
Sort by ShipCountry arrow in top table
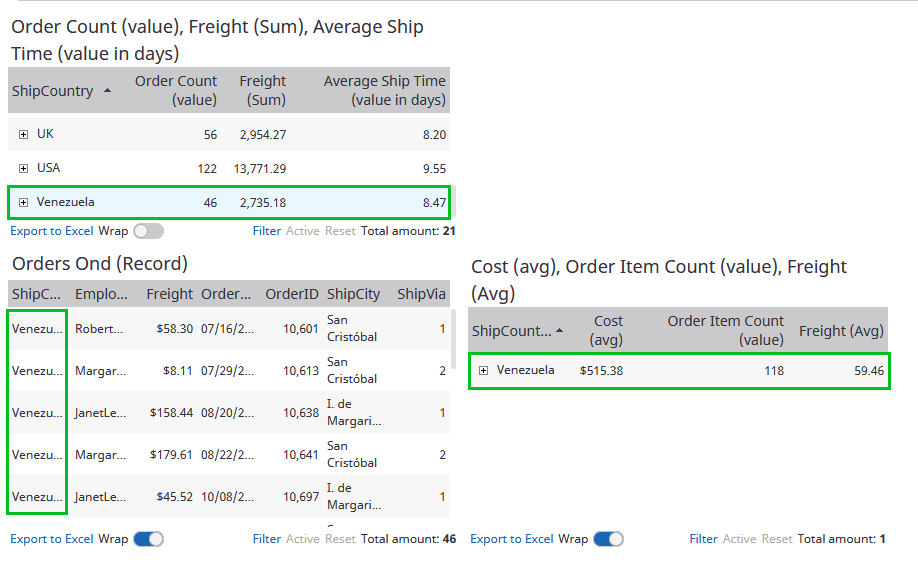[x=107, y=91]
